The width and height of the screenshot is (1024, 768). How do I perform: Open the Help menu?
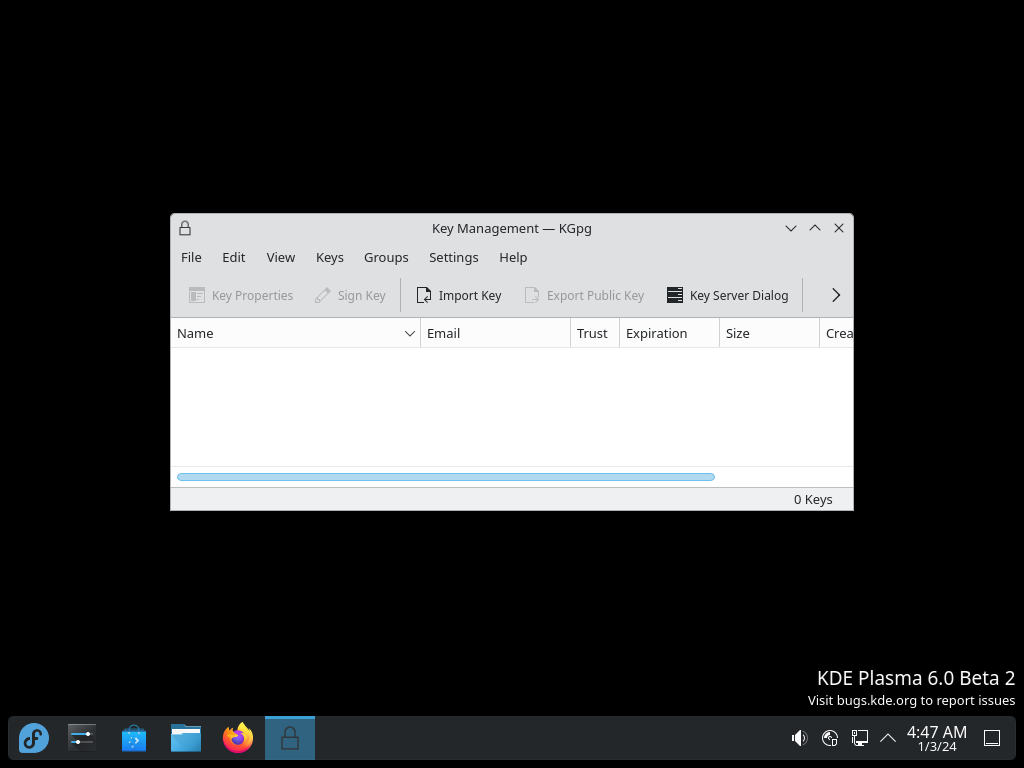[x=513, y=257]
